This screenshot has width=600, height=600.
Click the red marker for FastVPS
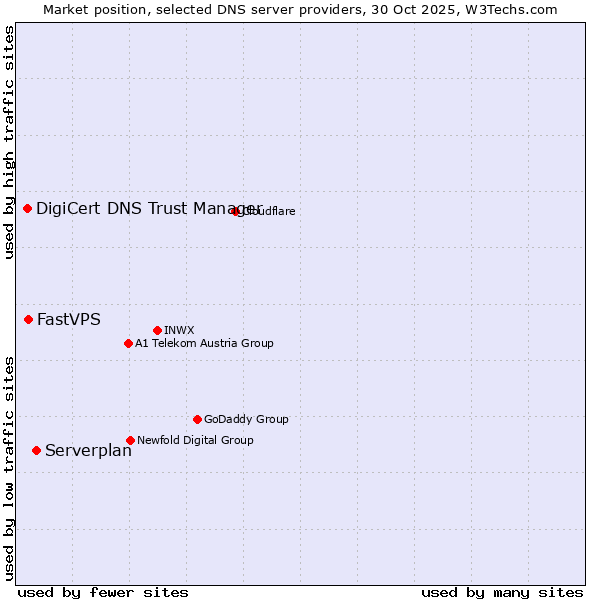(29, 319)
